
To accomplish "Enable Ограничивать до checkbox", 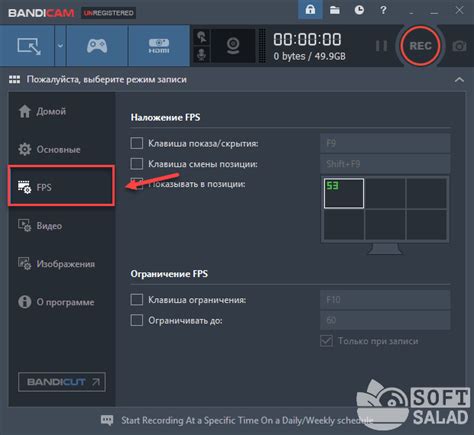I will 137,320.
